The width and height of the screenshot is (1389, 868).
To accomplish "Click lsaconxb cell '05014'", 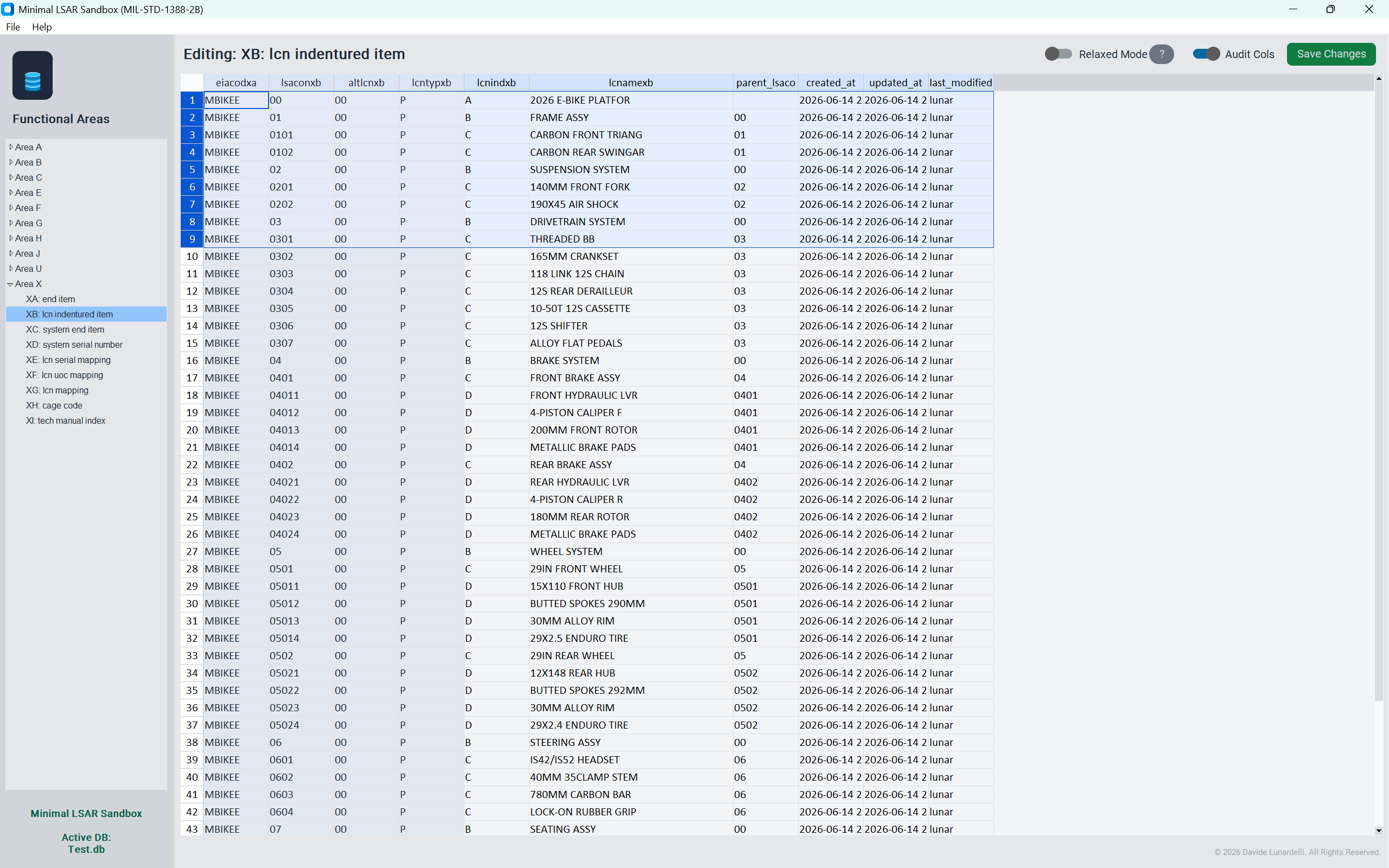I will [x=301, y=639].
